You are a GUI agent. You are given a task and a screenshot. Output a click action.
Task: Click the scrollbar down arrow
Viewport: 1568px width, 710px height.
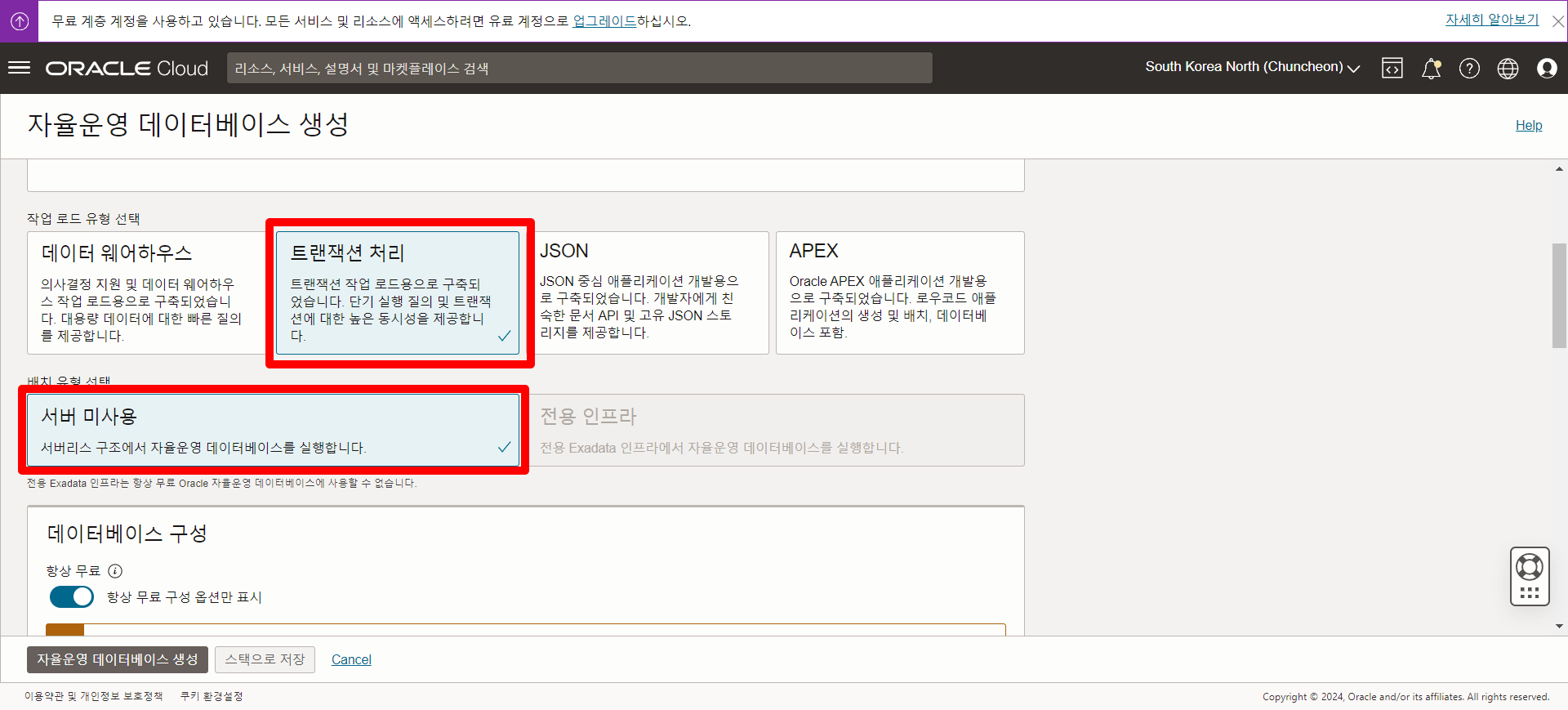coord(1559,627)
